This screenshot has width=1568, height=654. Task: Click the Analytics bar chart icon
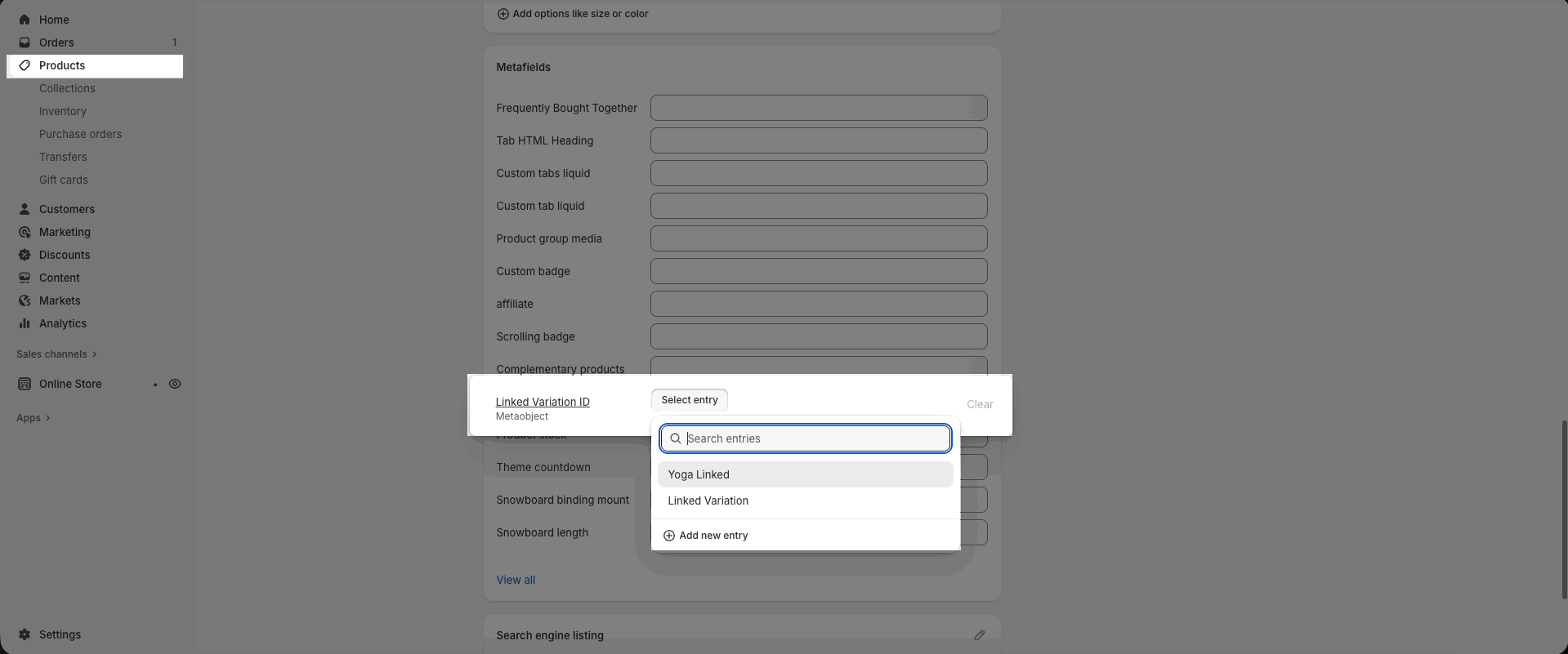25,323
